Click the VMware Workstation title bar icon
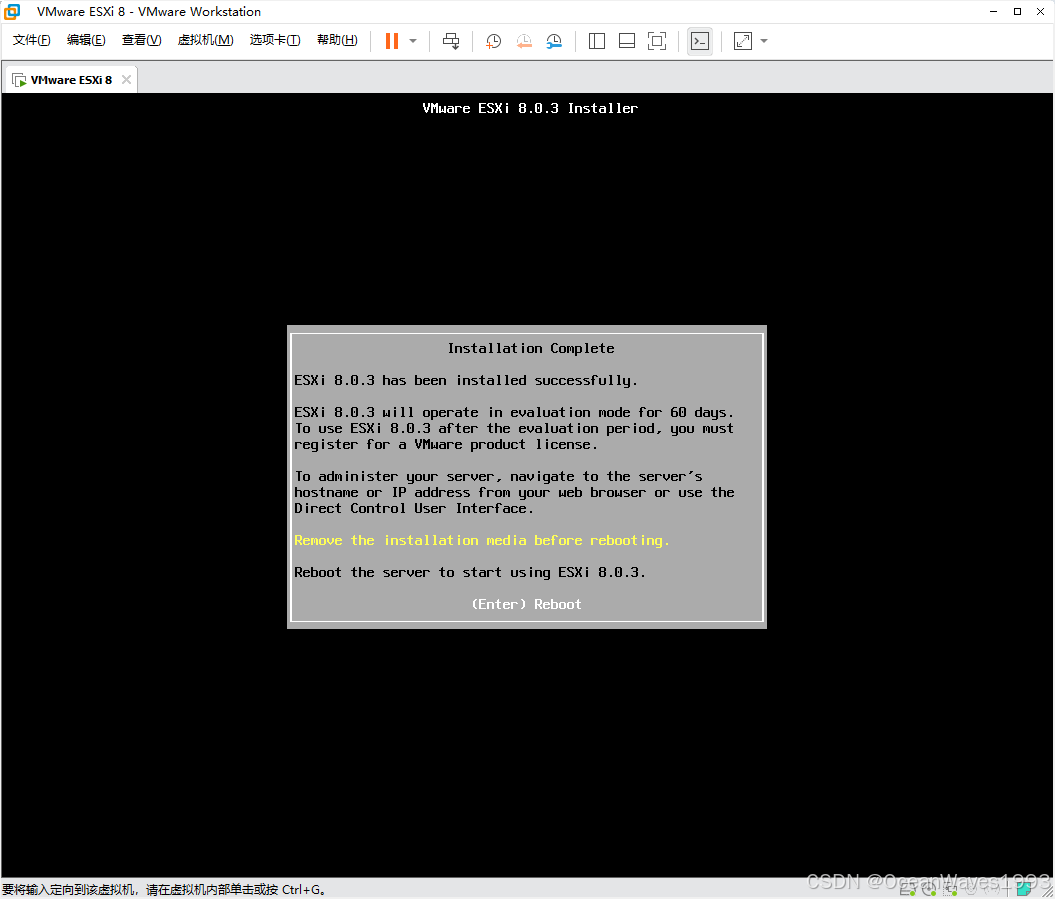The height and width of the screenshot is (899, 1055). point(12,11)
